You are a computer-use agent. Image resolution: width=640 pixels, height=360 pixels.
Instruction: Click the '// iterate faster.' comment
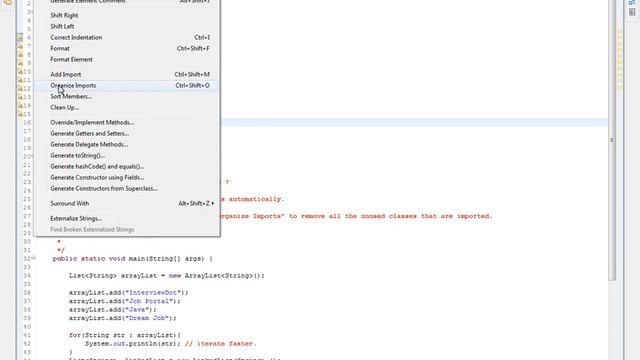point(220,344)
